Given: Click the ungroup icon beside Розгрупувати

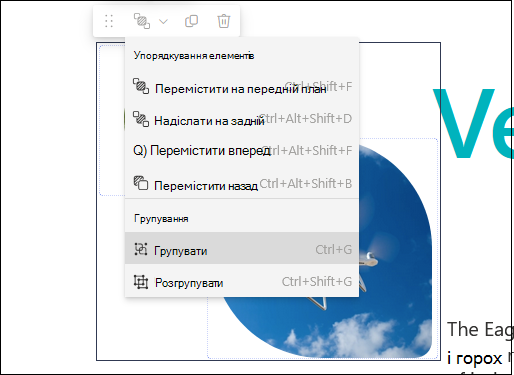Looking at the screenshot, I should pos(141,282).
